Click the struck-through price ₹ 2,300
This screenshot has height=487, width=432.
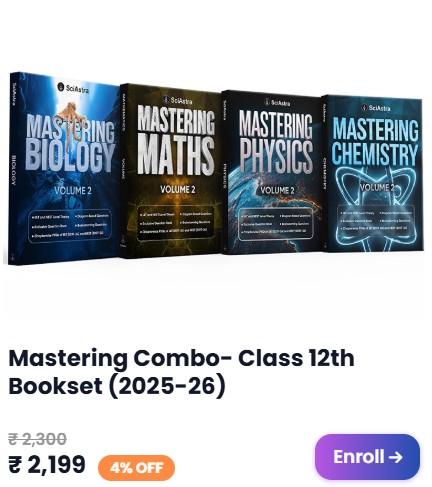pos(37,439)
